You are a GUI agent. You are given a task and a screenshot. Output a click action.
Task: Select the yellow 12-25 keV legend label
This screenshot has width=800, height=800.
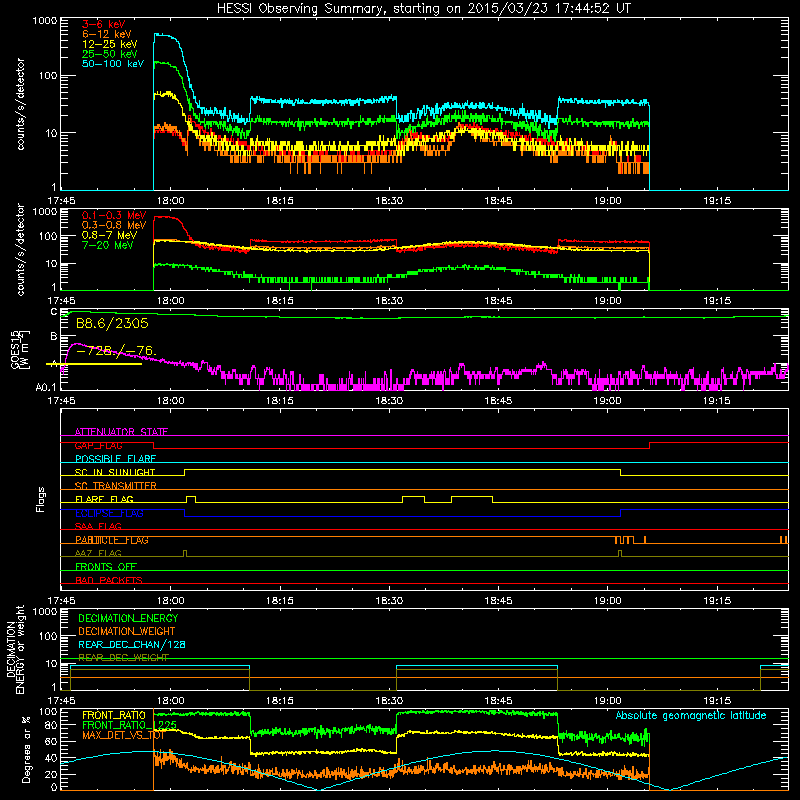click(109, 44)
